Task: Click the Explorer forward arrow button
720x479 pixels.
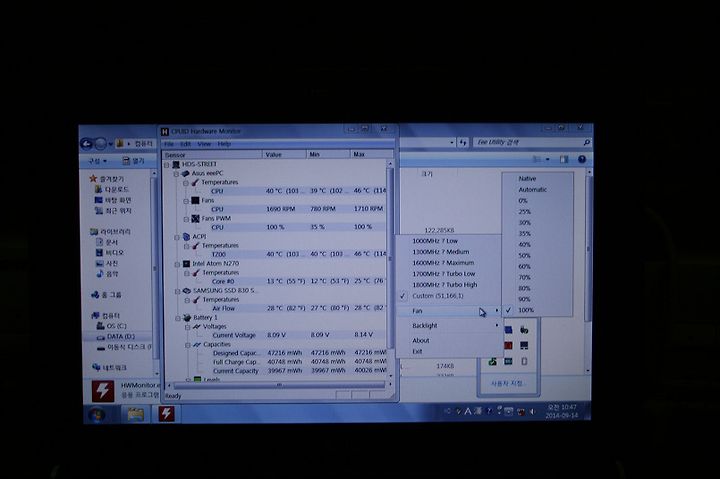Action: click(x=101, y=144)
